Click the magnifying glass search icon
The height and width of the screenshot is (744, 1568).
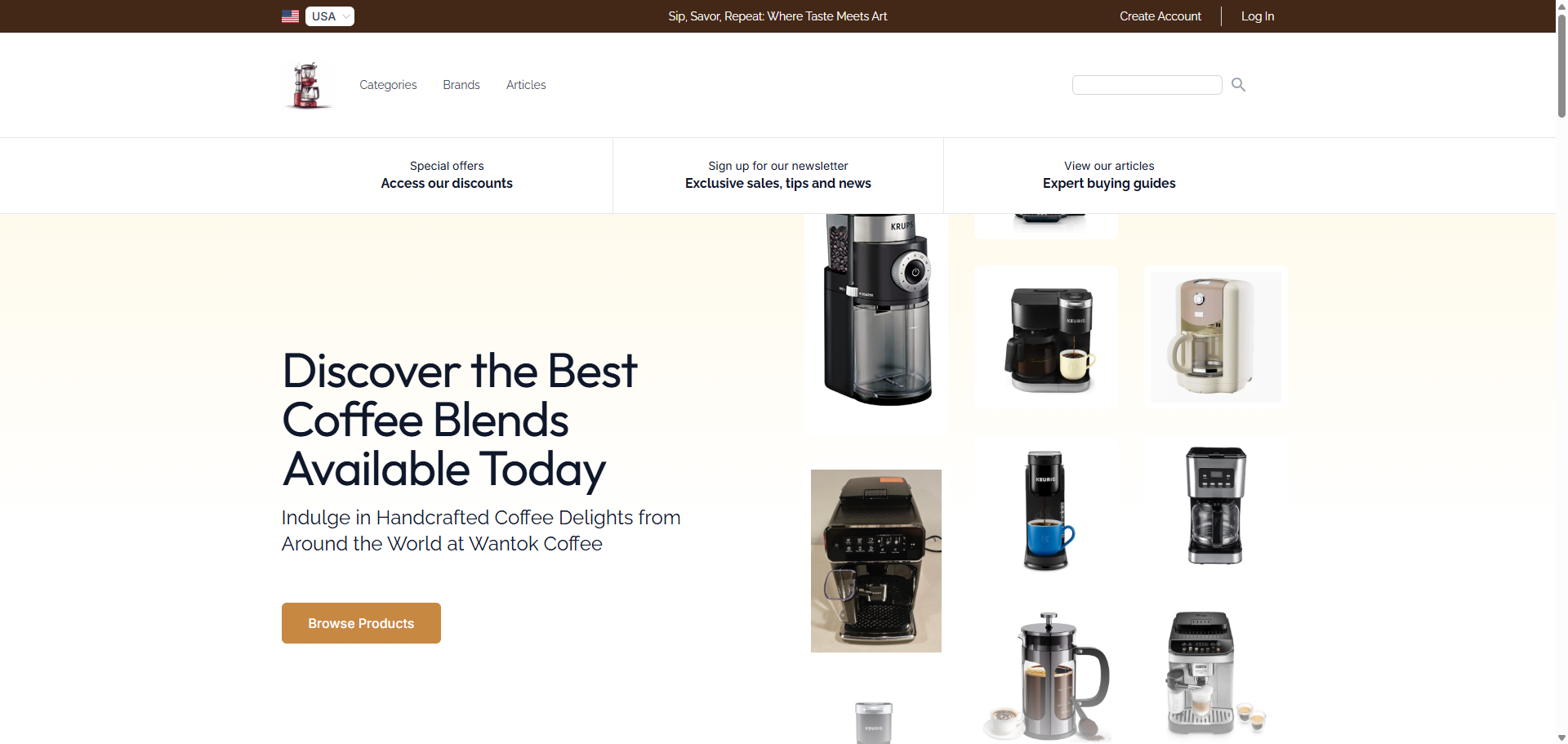pos(1238,85)
